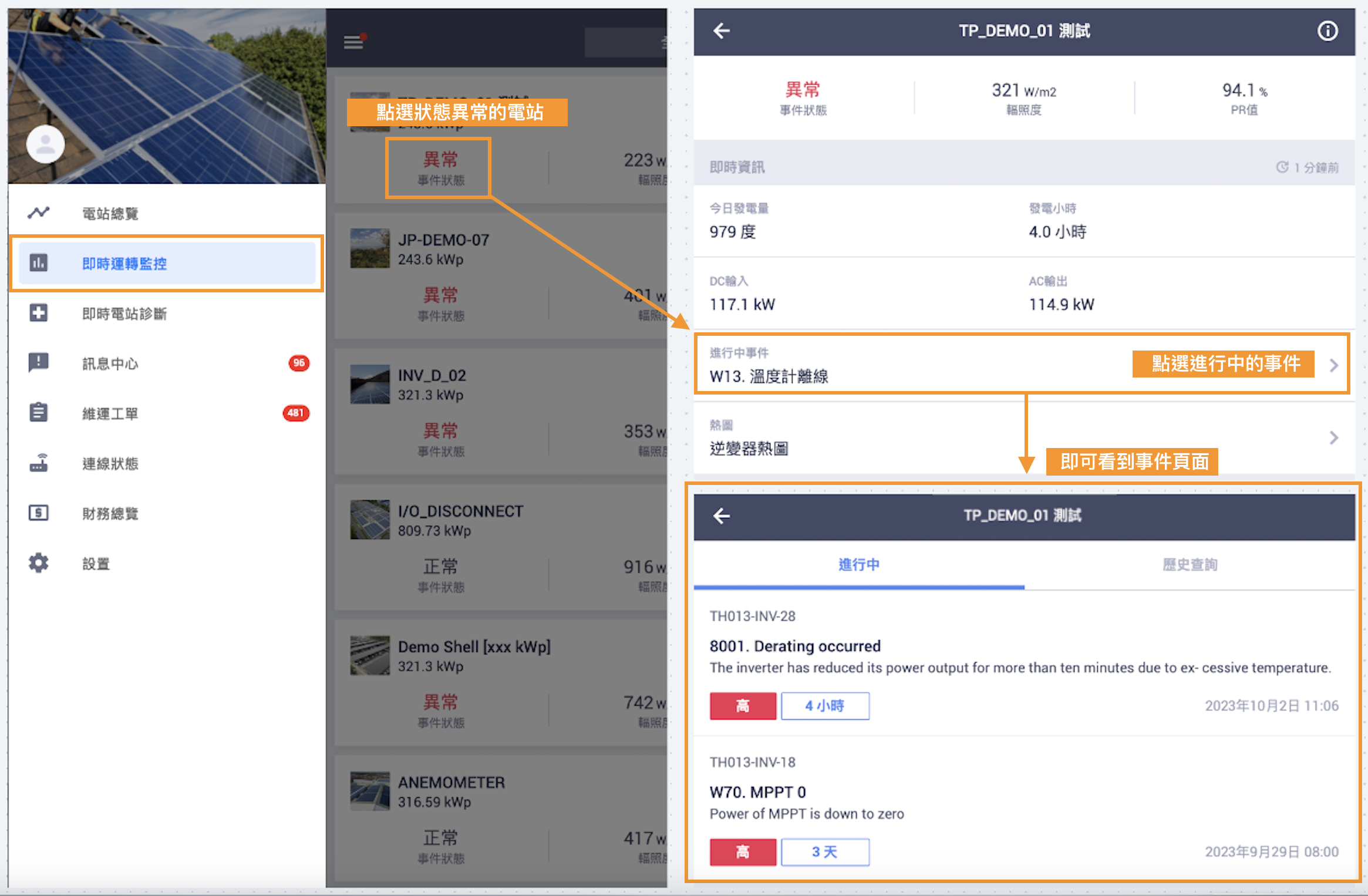Click Demo Shell station thumbnail
1368x896 pixels.
[x=370, y=655]
